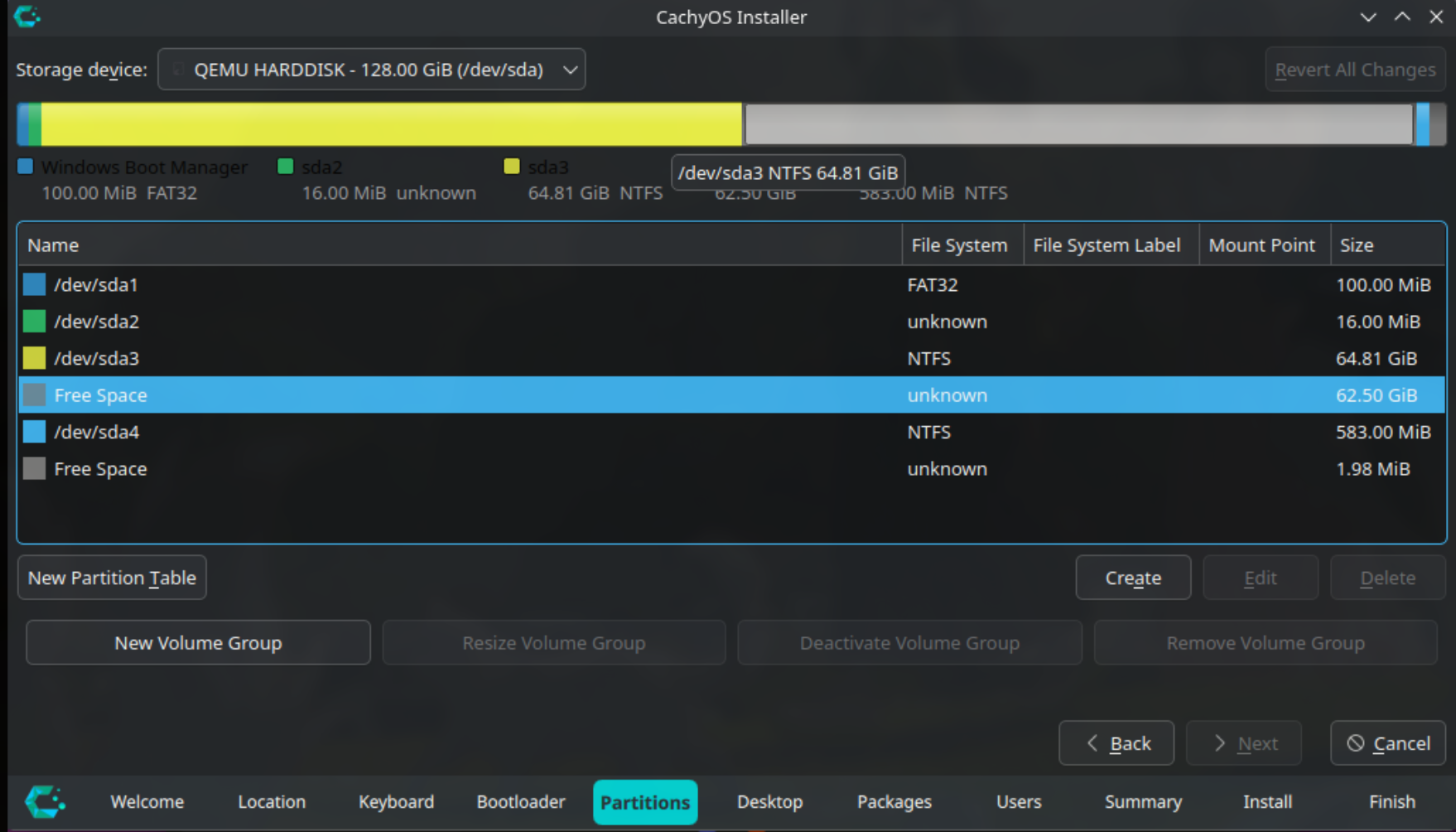Click the Name column header
Screen dimensions: 1456x832
460,245
